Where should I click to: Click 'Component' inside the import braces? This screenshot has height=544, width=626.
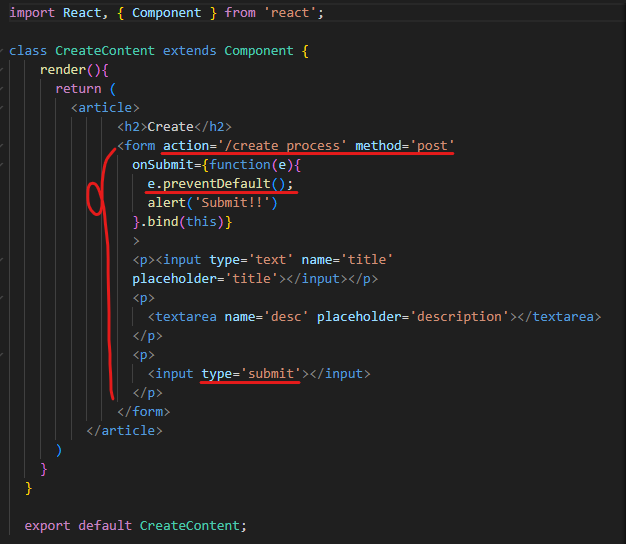coord(166,13)
